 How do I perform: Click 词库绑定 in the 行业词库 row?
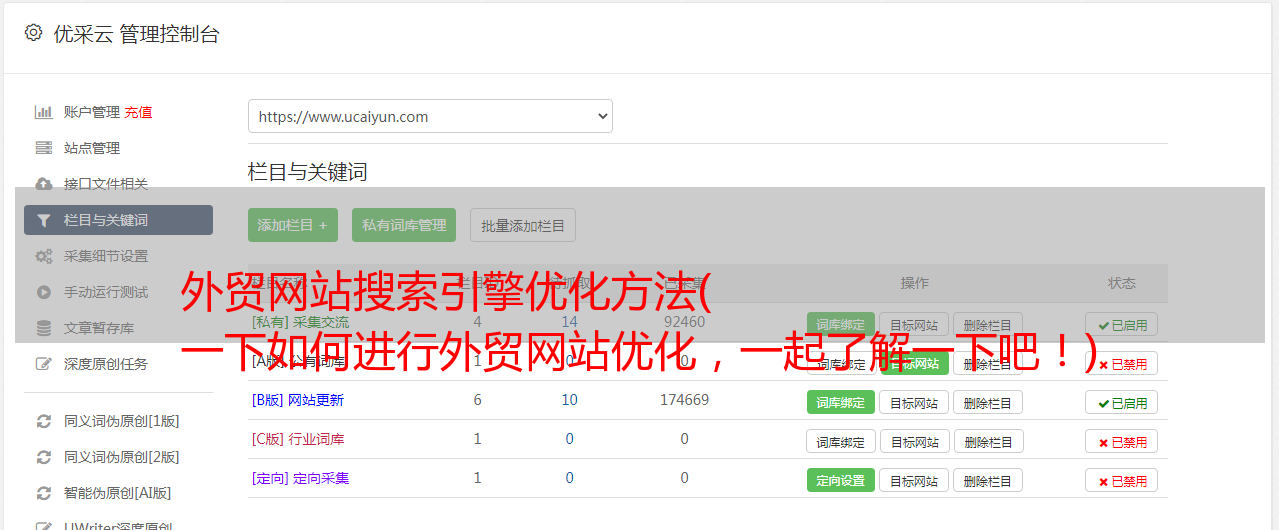(x=841, y=441)
